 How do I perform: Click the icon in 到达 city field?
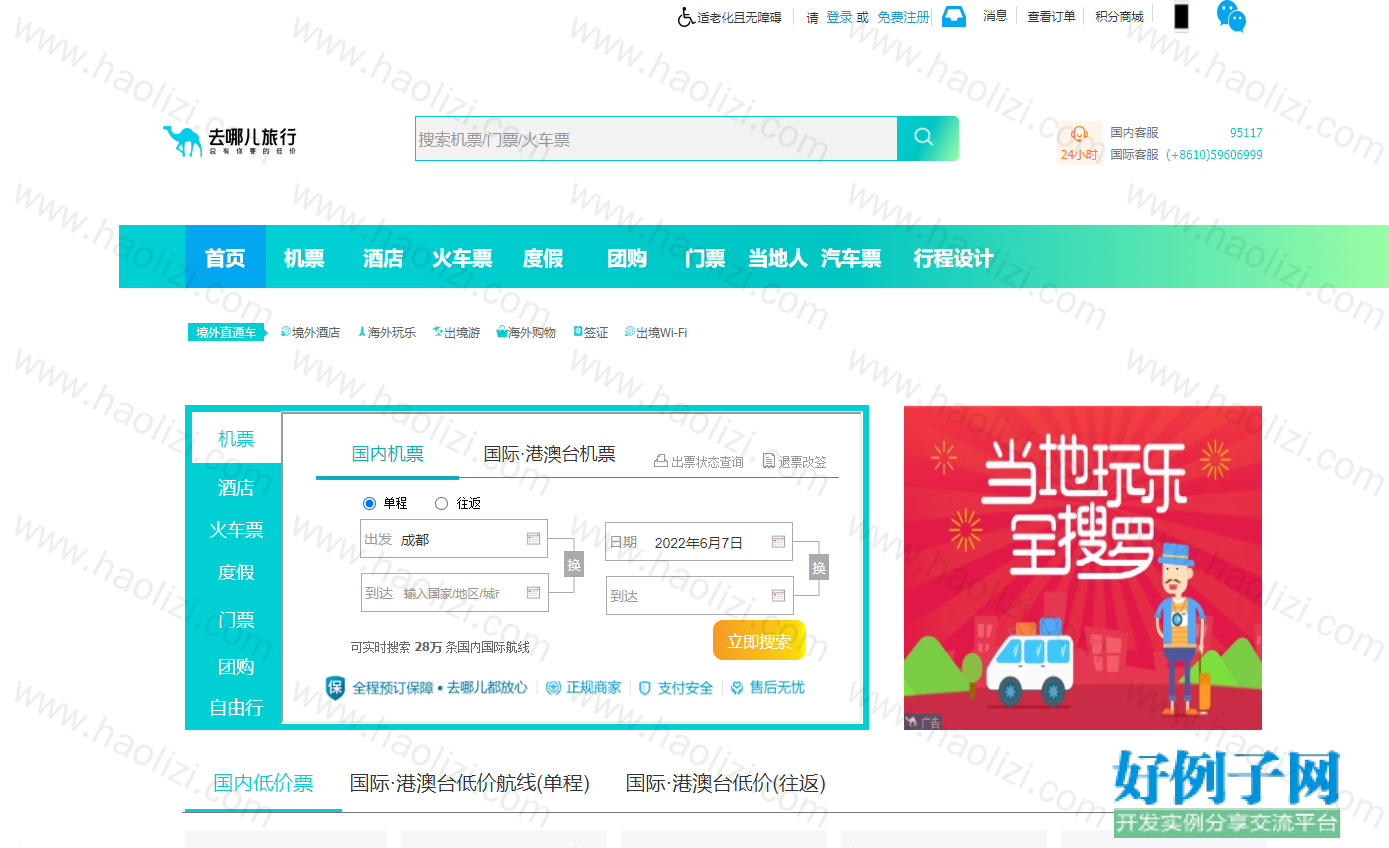(533, 592)
